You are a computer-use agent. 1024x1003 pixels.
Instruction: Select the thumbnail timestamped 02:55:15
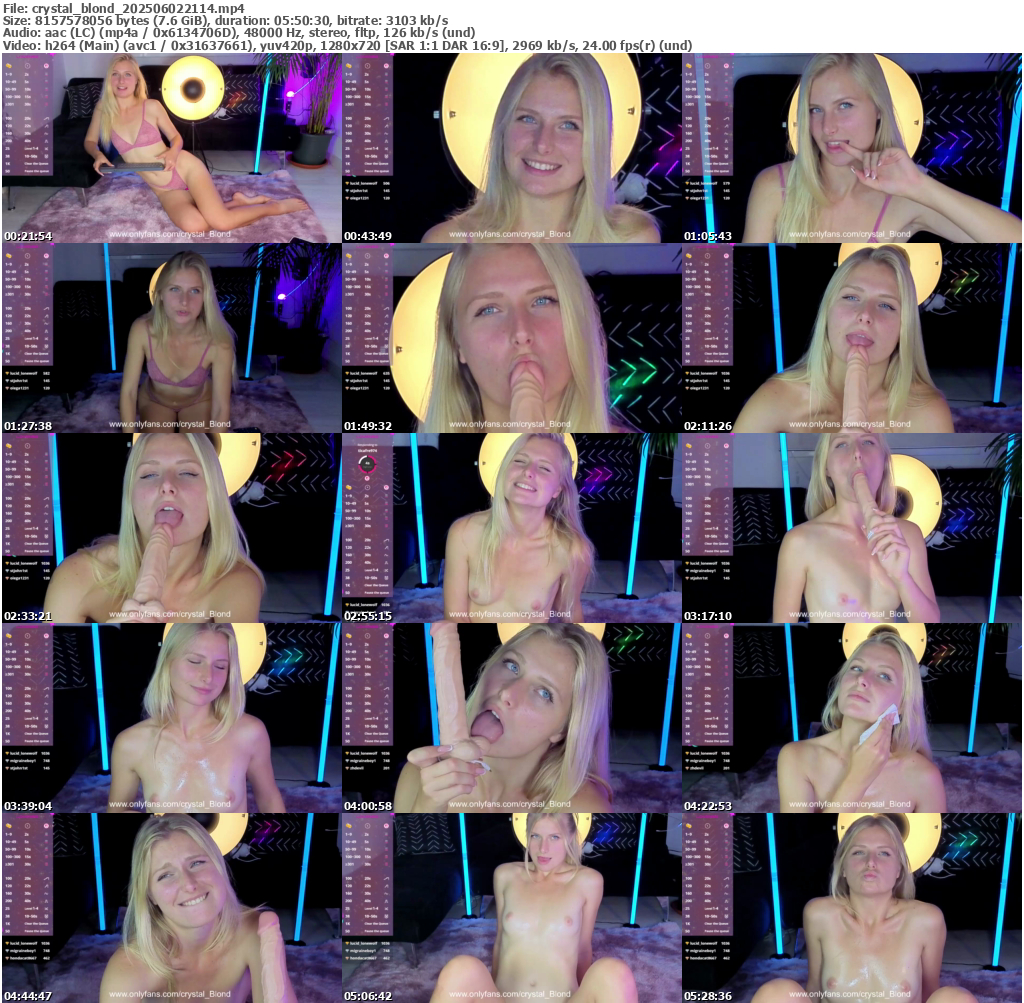point(511,528)
